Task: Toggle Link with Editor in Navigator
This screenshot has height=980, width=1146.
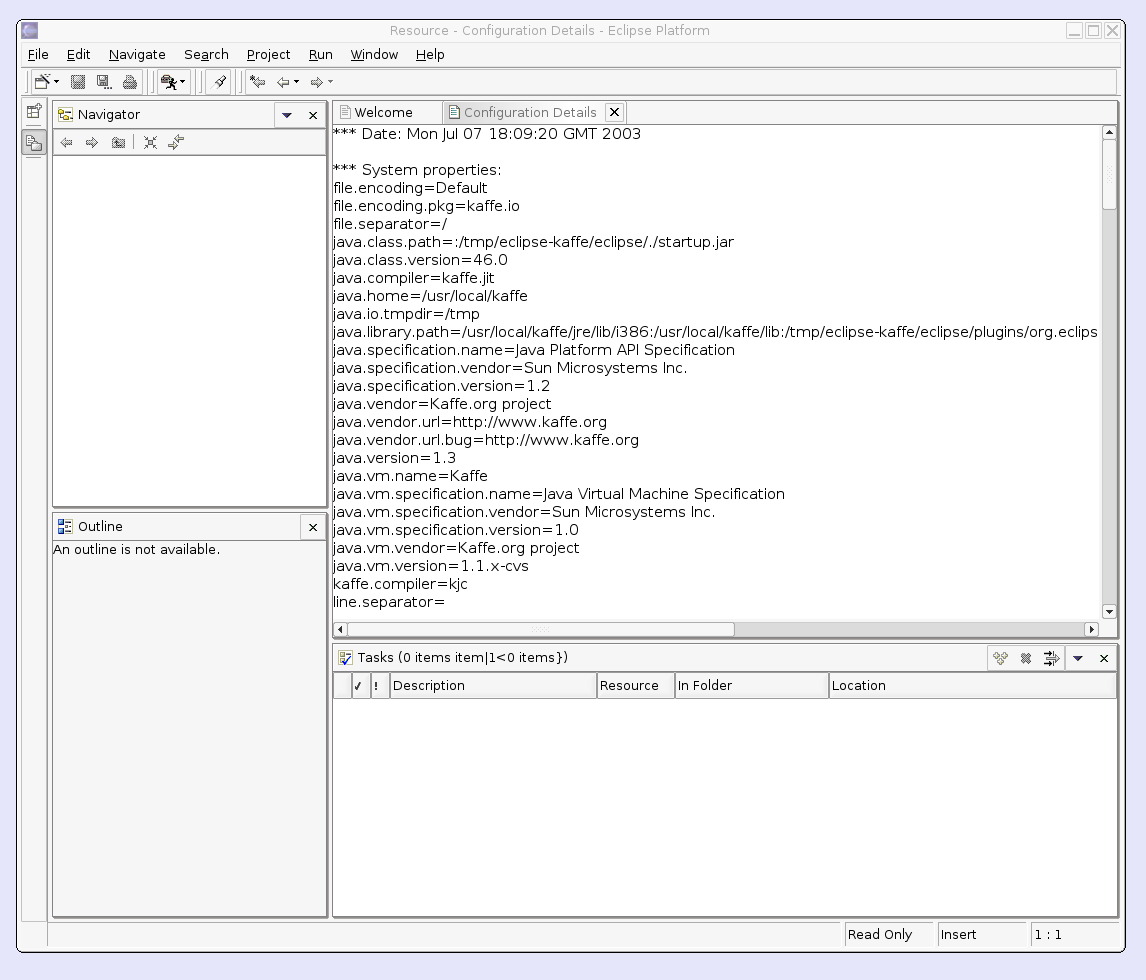Action: (x=176, y=143)
